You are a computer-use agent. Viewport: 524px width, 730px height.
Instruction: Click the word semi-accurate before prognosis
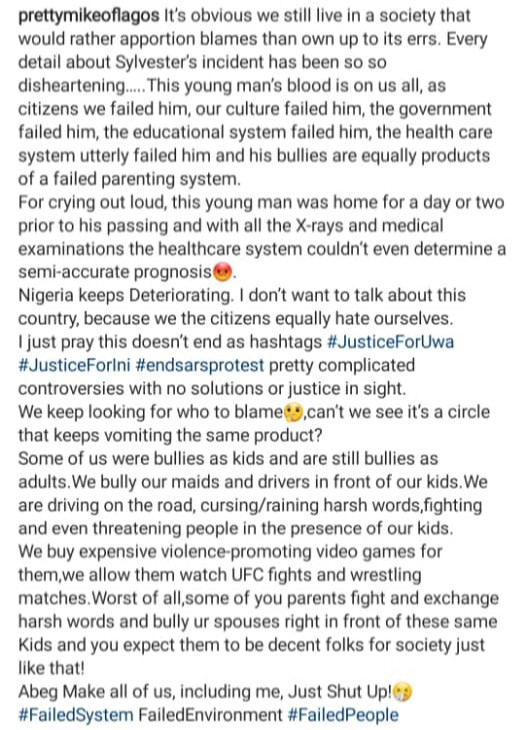coord(74,272)
